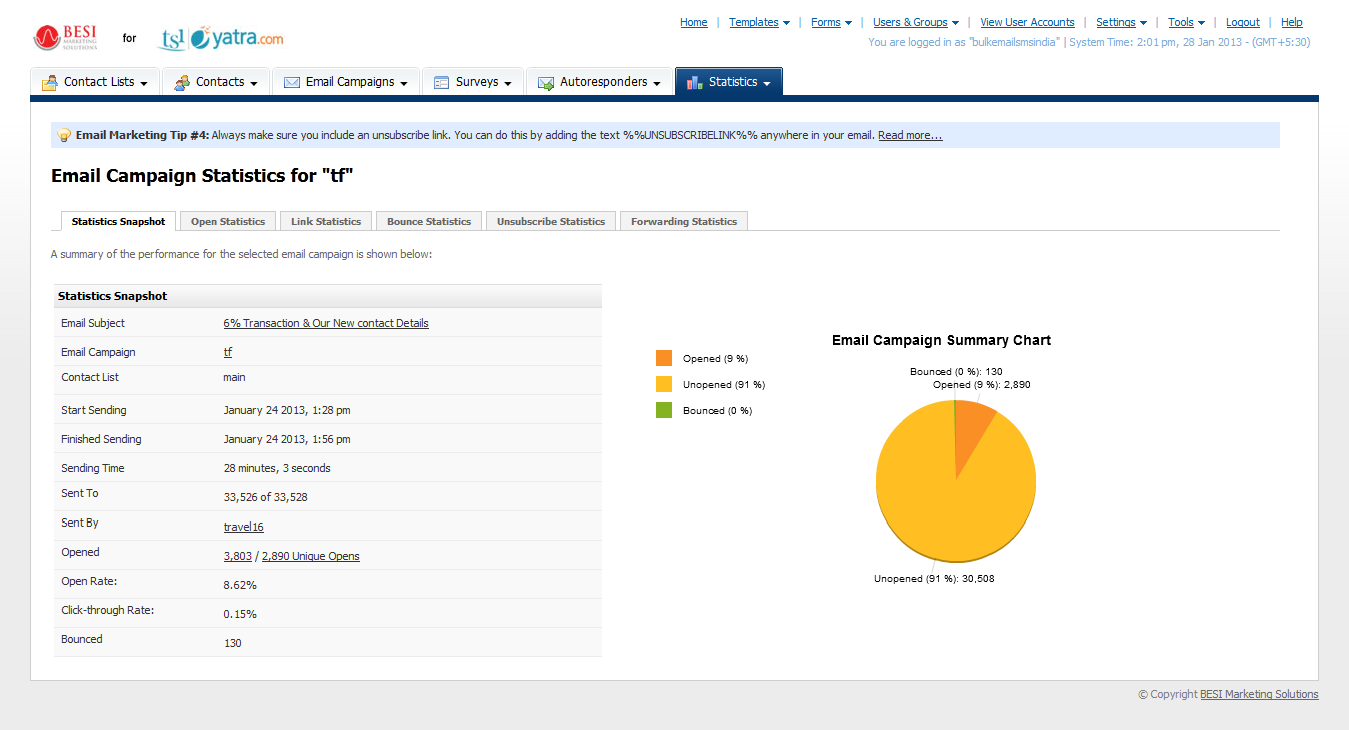Open the Users & Groups dropdown
The height and width of the screenshot is (730, 1349).
(915, 22)
